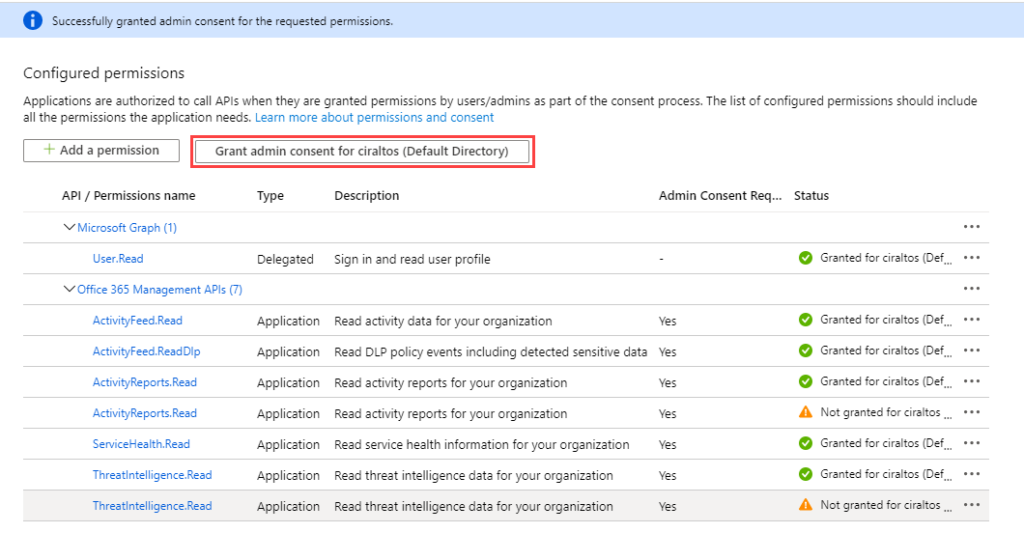Click Not granted for ciraltos text in ActivityReports.Read row
Image resolution: width=1024 pixels, height=533 pixels.
[x=886, y=412]
